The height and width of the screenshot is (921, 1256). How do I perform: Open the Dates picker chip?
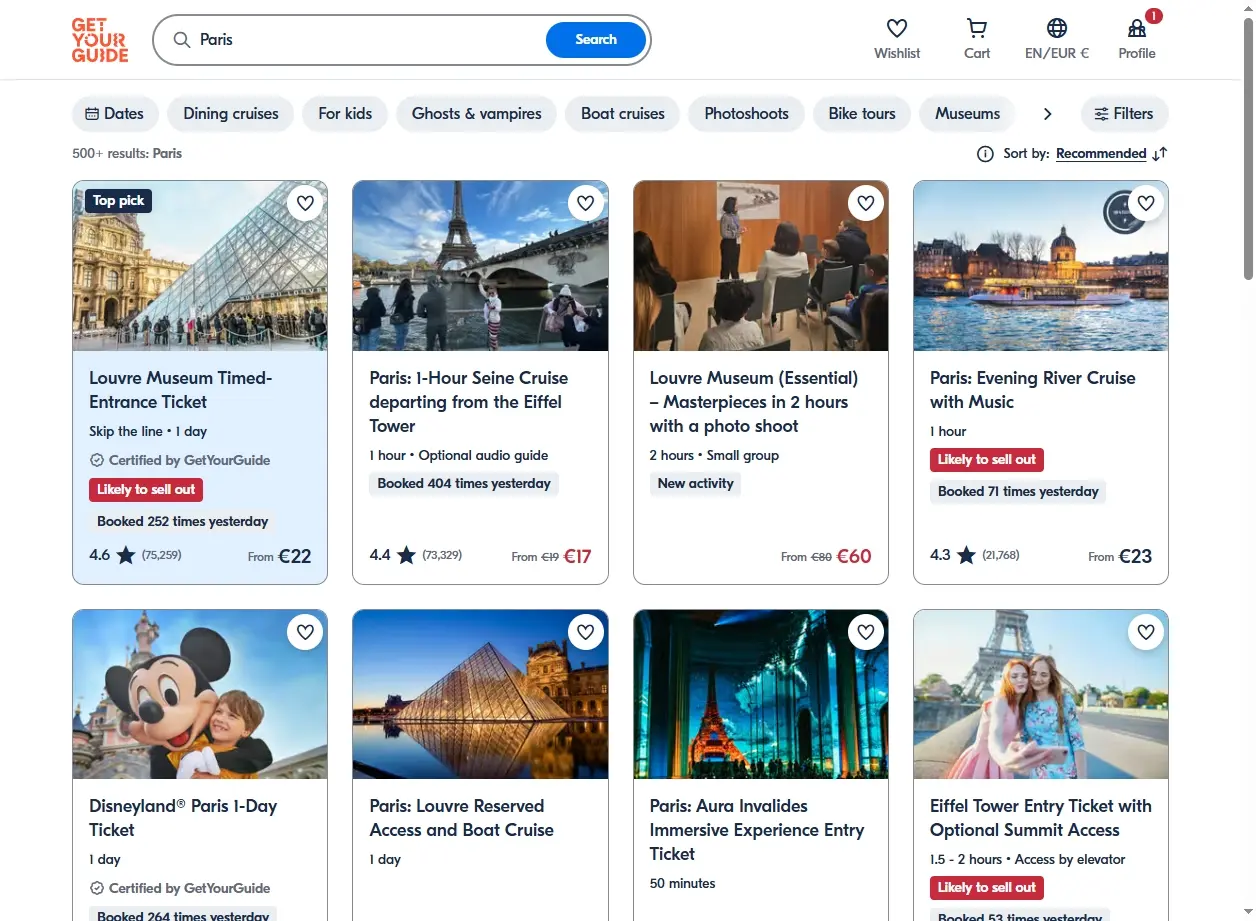tap(115, 114)
